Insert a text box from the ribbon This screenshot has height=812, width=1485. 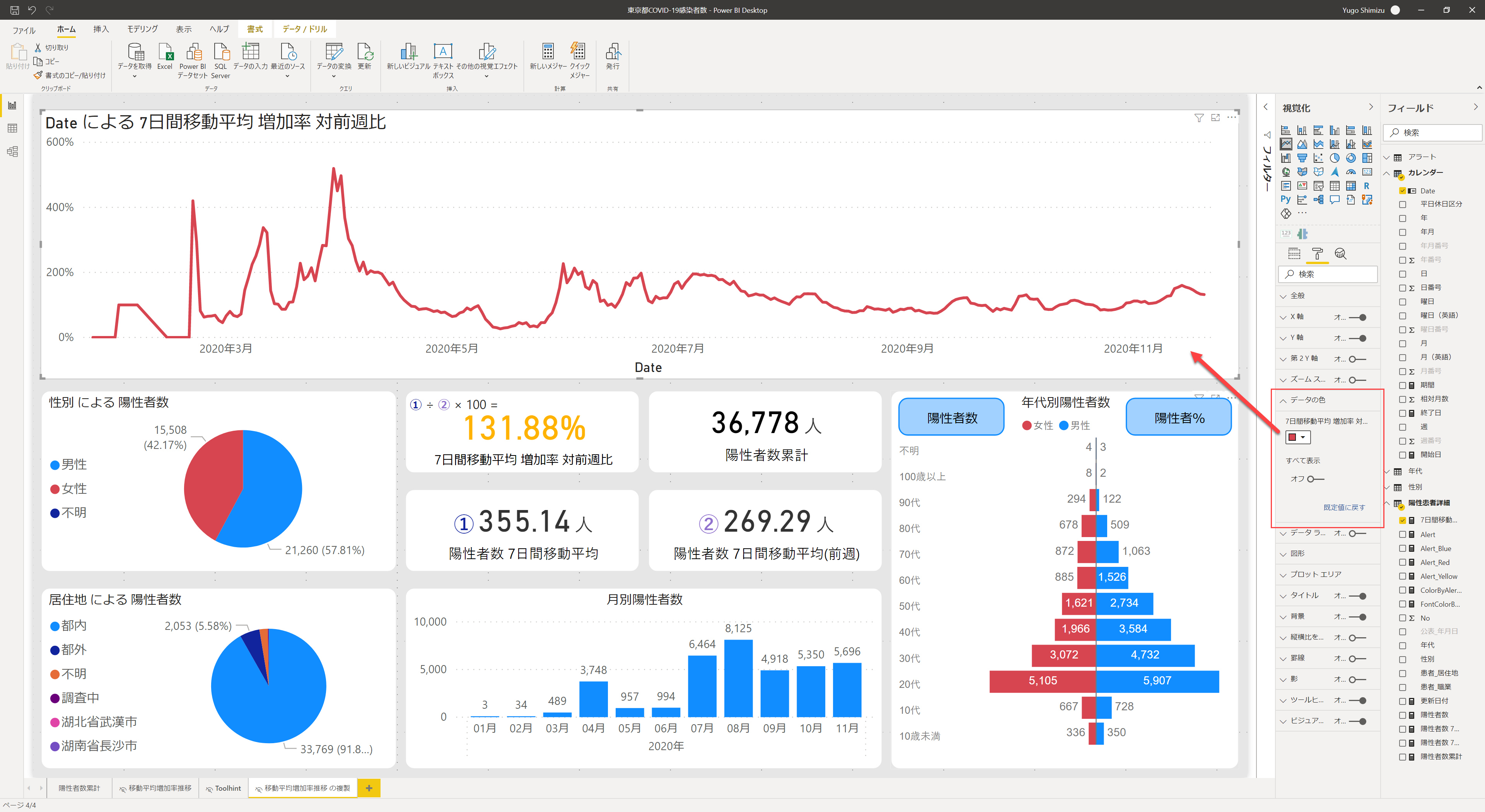click(x=443, y=52)
